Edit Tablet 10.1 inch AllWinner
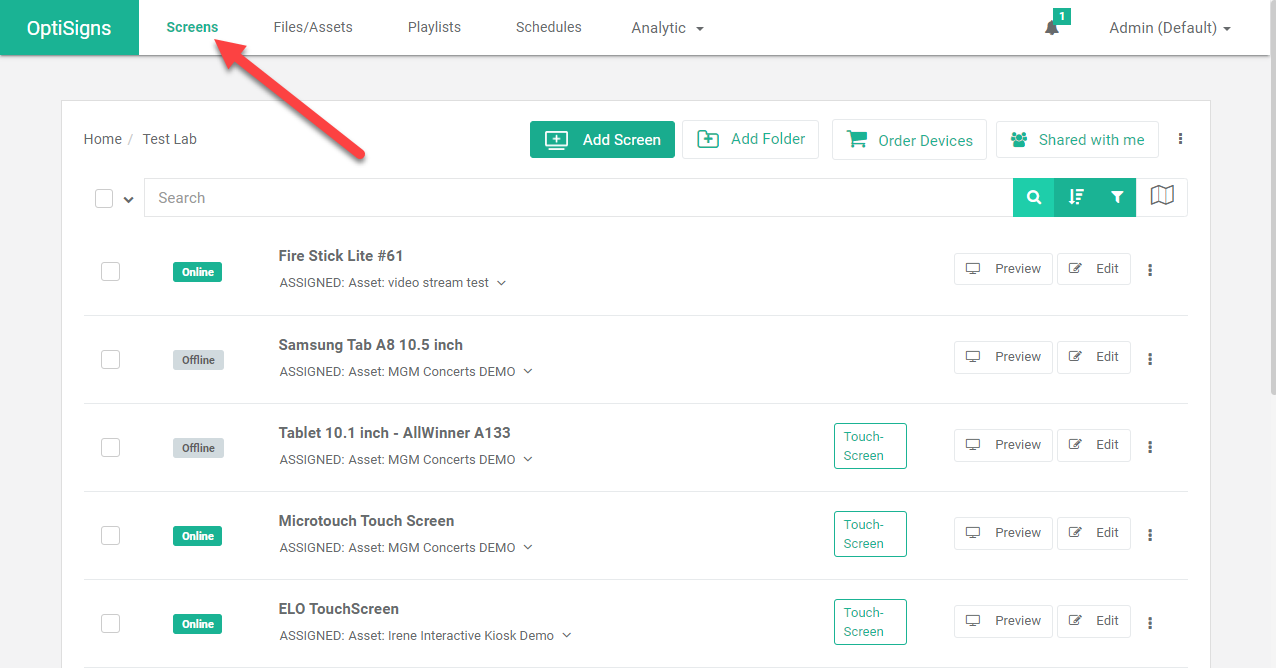This screenshot has width=1276, height=668. [x=1094, y=445]
